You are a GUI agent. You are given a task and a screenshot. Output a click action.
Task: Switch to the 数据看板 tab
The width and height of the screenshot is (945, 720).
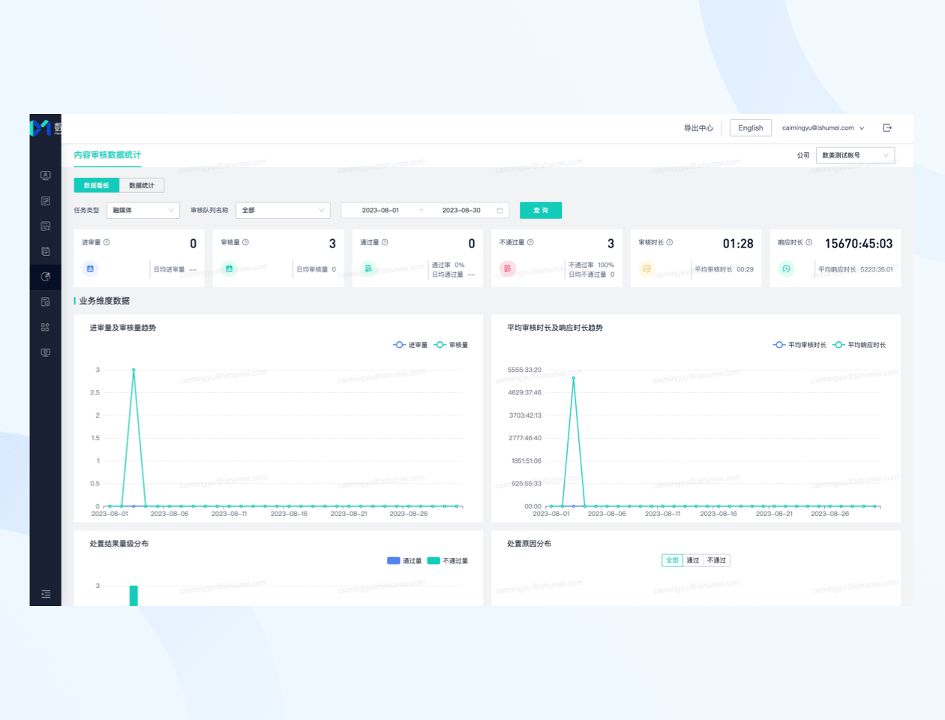[x=96, y=186]
